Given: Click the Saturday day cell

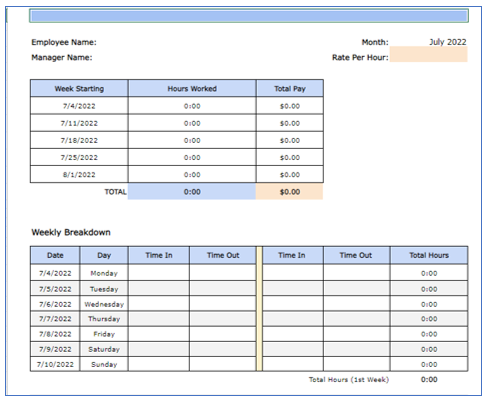Looking at the screenshot, I should [x=104, y=349].
